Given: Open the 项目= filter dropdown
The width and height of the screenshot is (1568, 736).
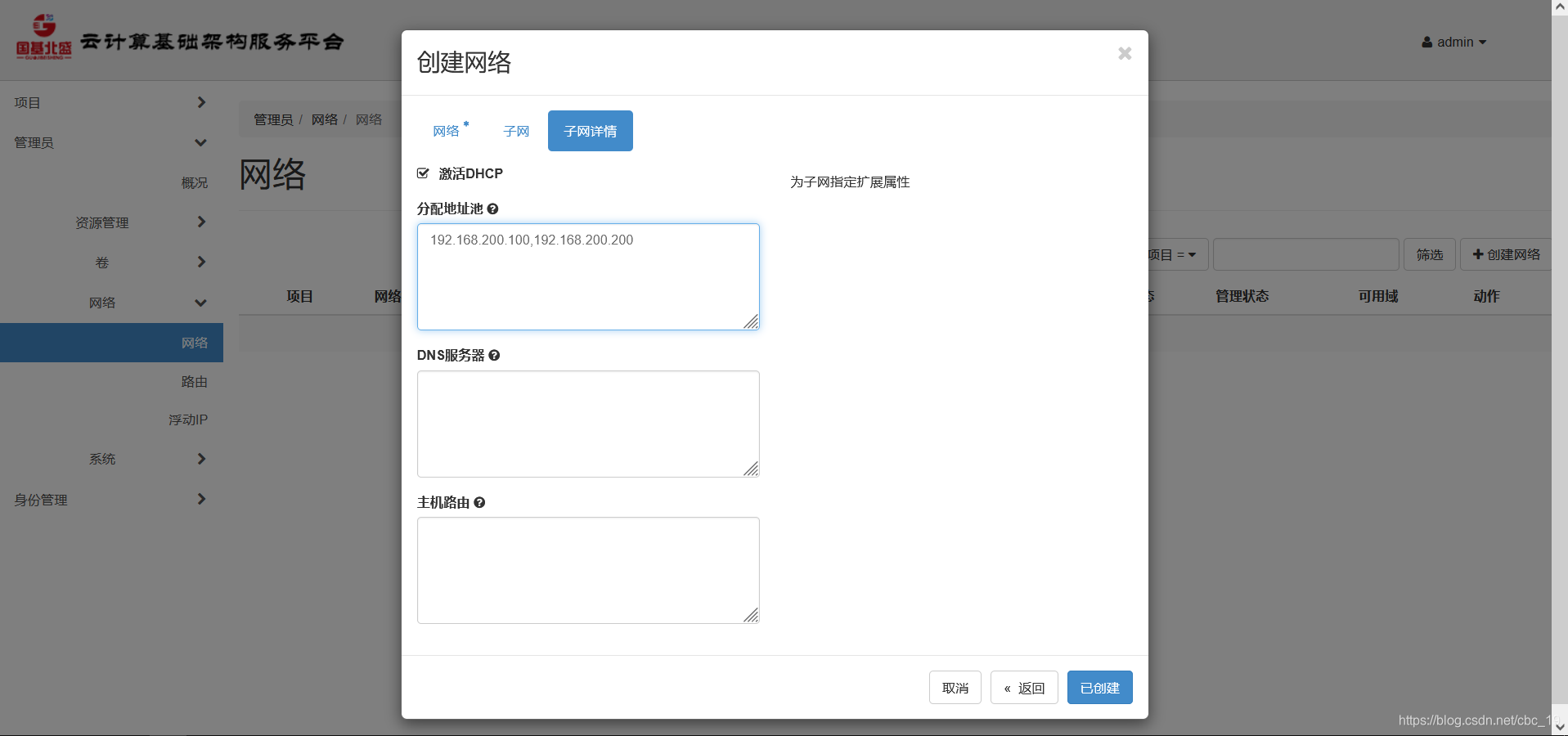Looking at the screenshot, I should coord(1173,254).
